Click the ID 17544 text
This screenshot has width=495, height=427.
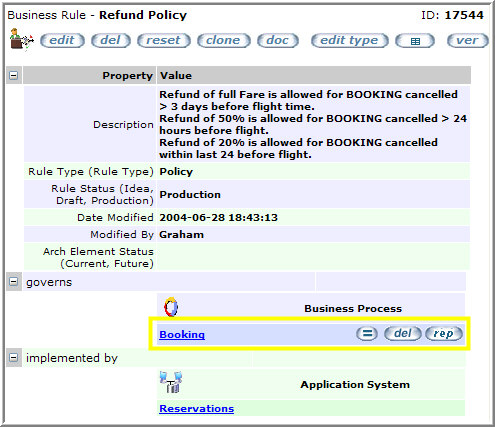tap(452, 15)
